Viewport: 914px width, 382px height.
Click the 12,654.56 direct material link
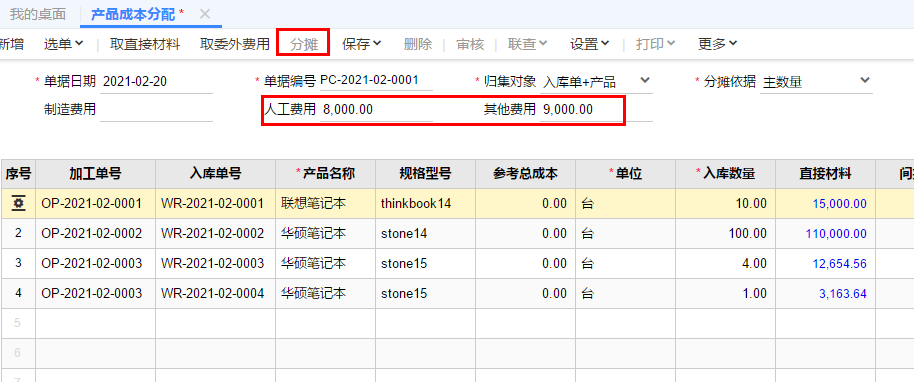839,264
